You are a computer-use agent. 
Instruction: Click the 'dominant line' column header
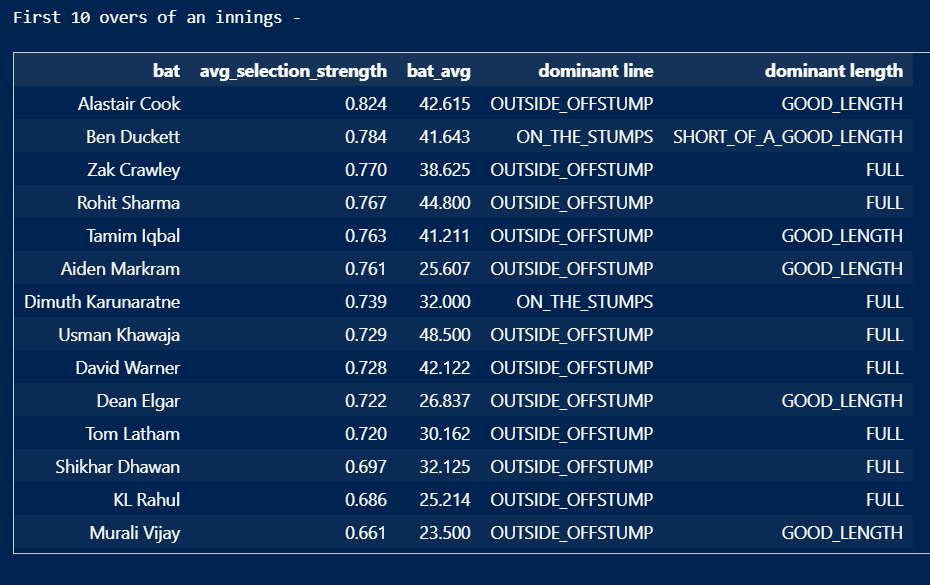[x=595, y=71]
